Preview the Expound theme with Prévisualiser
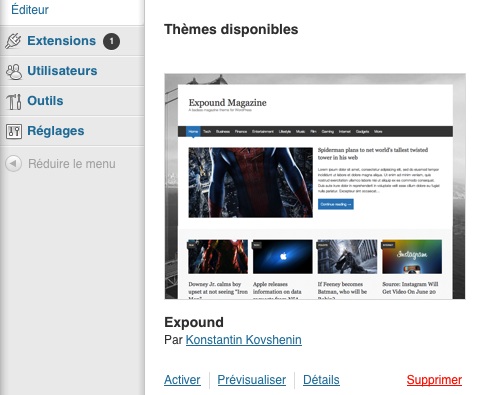This screenshot has height=395, width=481. point(252,380)
